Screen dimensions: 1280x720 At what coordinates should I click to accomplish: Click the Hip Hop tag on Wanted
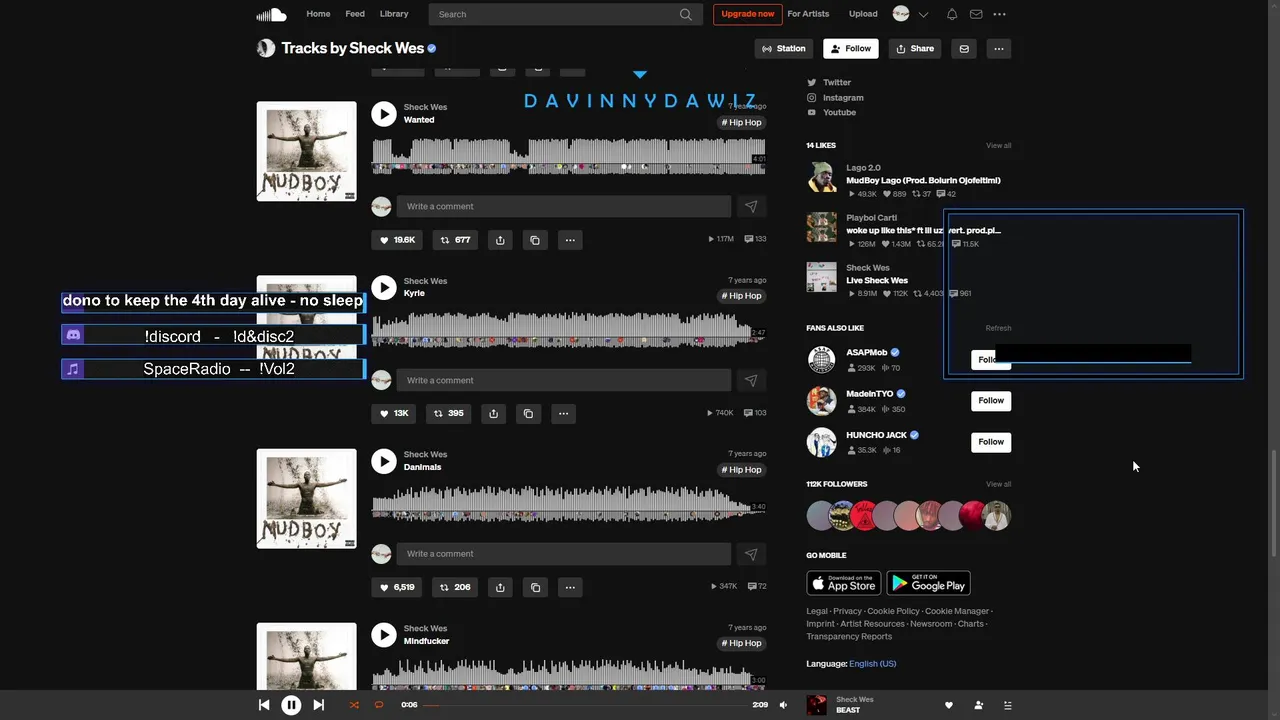[742, 122]
